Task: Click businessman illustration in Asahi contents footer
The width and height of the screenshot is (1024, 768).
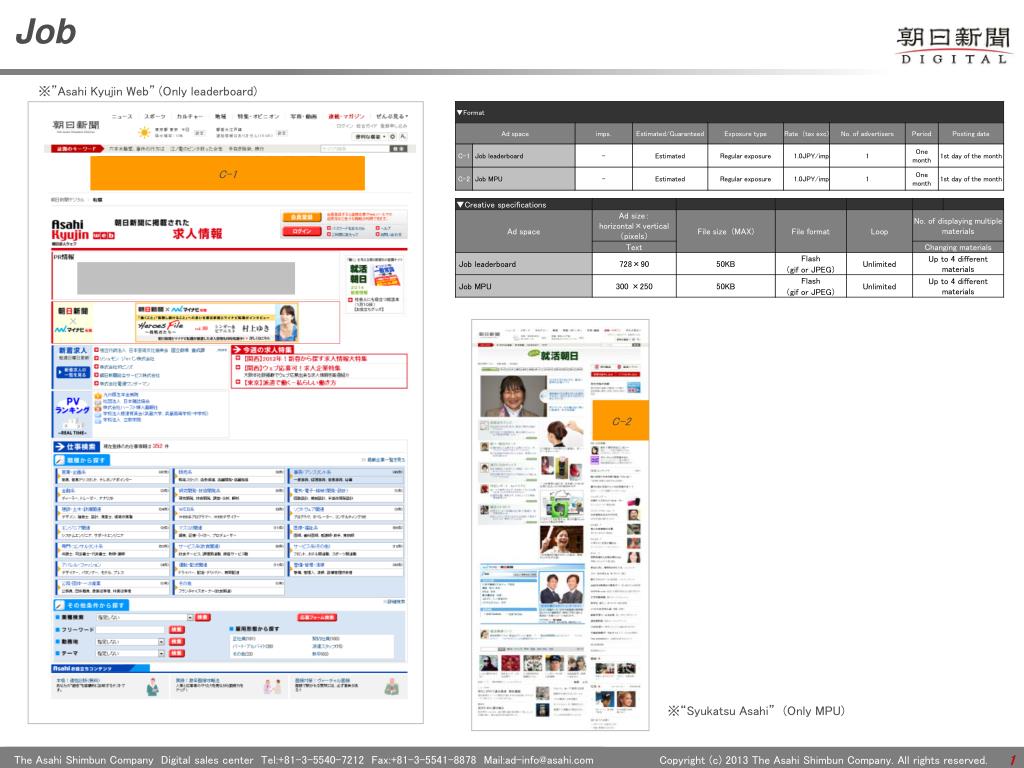Action: tap(153, 686)
